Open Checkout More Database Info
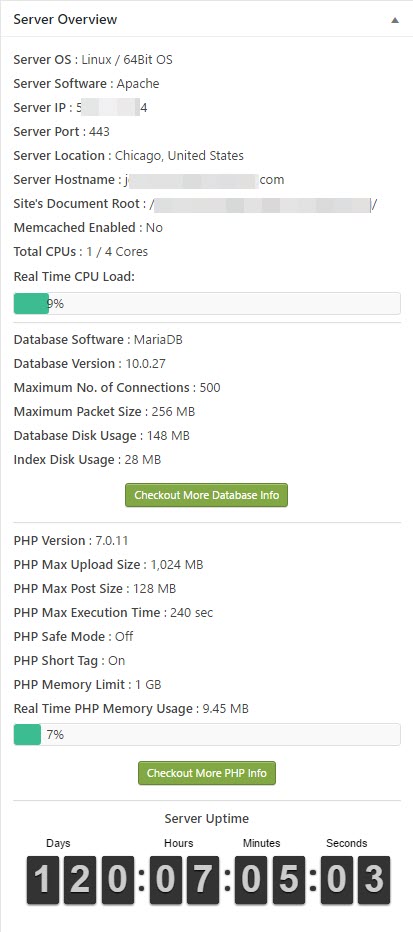The width and height of the screenshot is (413, 932). coord(206,495)
